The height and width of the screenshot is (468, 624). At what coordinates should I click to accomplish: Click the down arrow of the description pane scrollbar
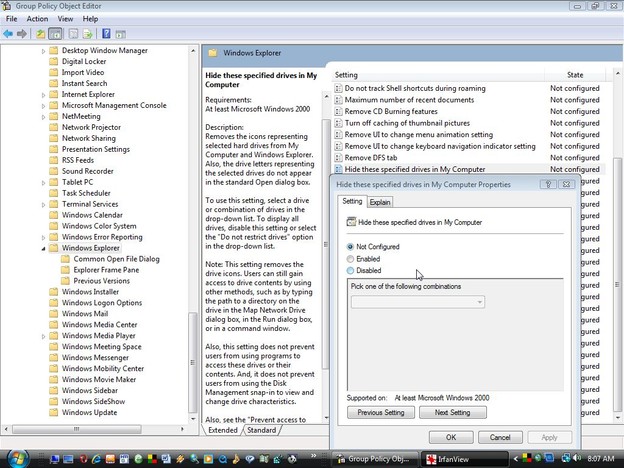326,418
